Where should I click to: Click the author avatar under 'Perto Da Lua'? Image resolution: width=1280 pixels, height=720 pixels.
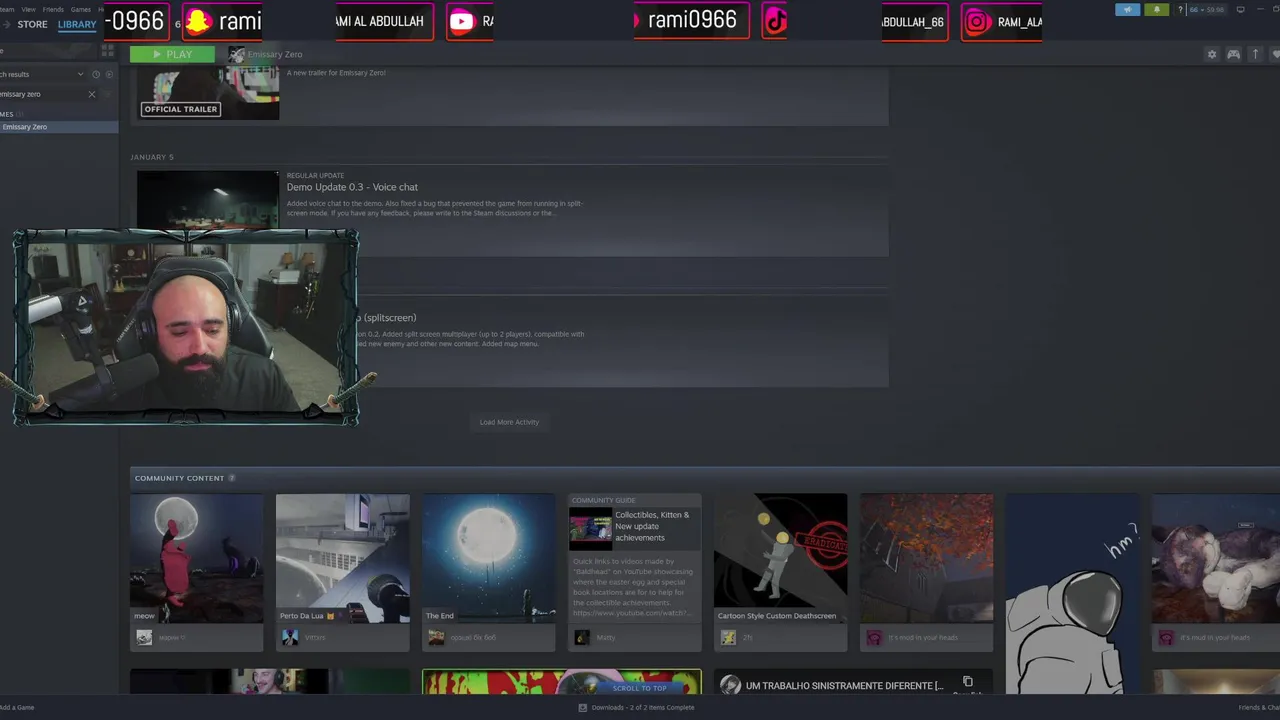[290, 637]
